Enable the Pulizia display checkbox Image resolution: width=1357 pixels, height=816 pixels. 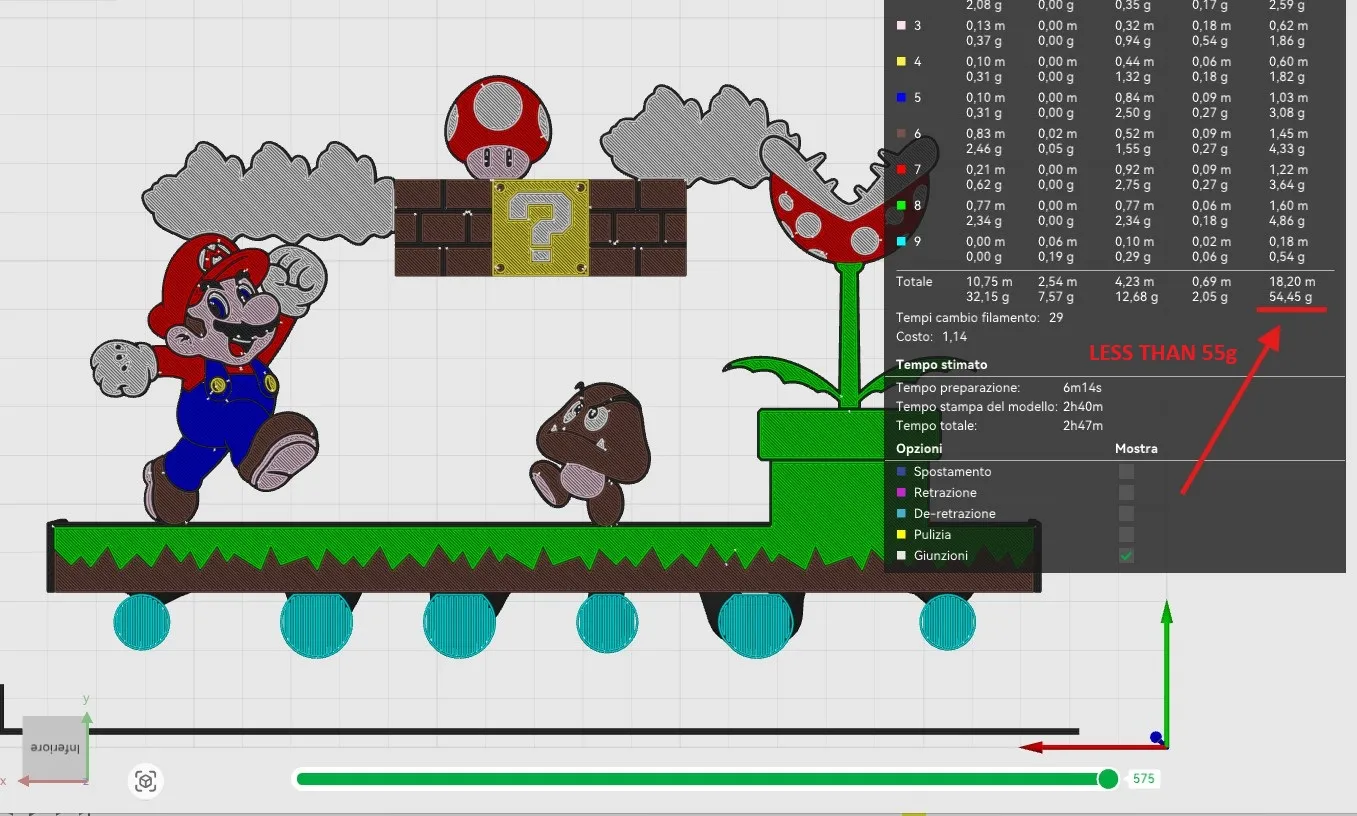tap(1127, 534)
